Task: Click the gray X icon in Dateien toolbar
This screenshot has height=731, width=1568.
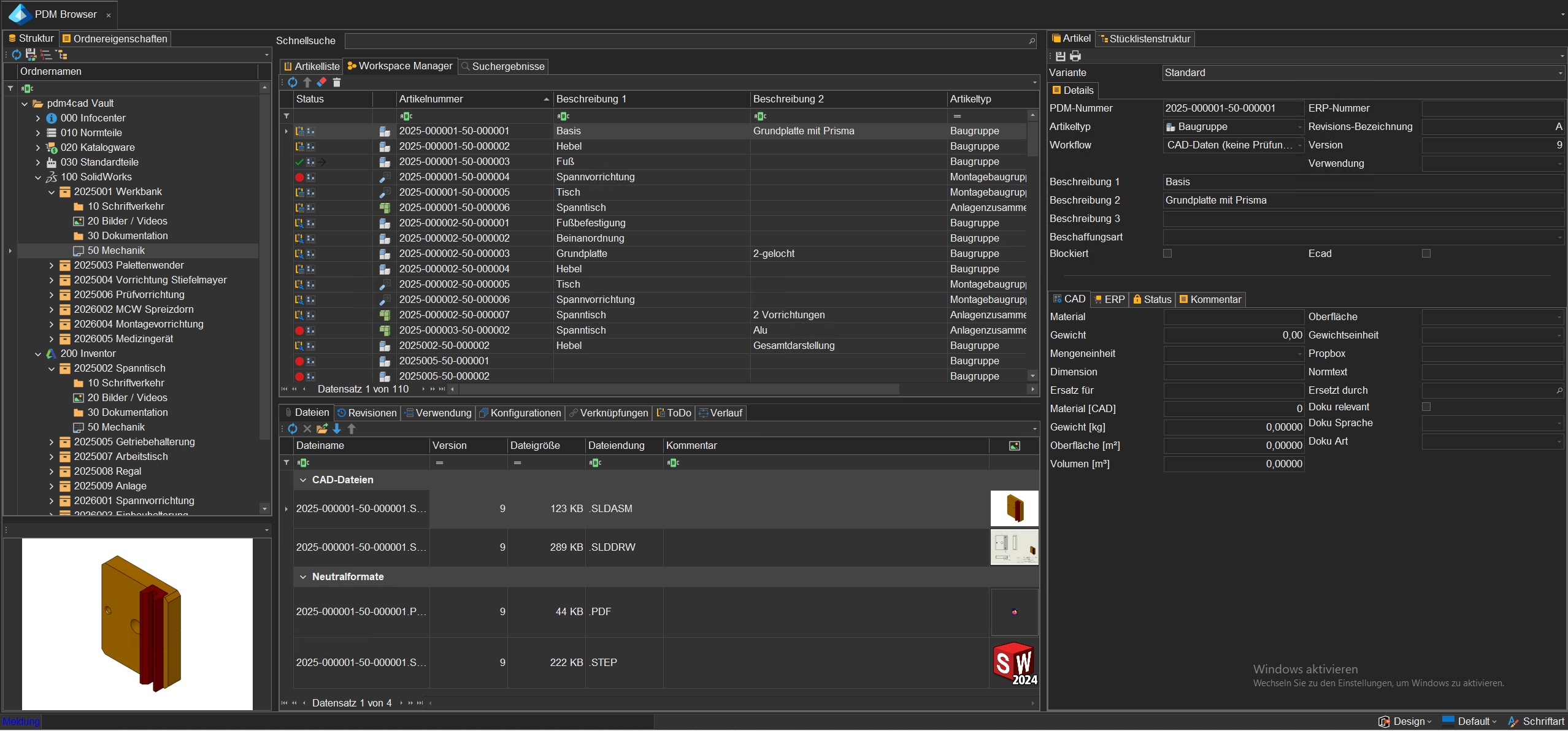Action: (x=307, y=429)
